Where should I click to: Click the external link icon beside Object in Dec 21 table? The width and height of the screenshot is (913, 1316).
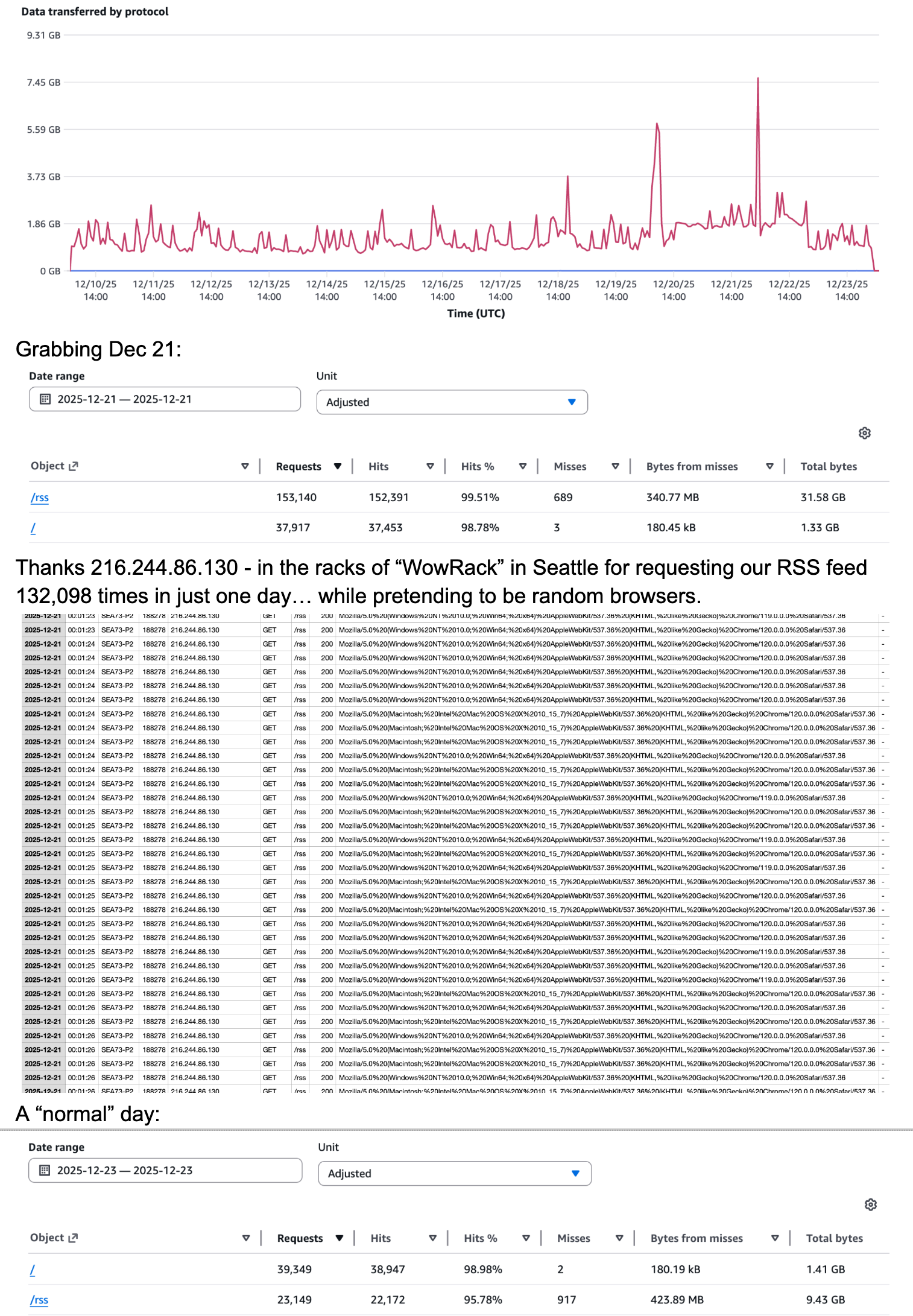(74, 466)
